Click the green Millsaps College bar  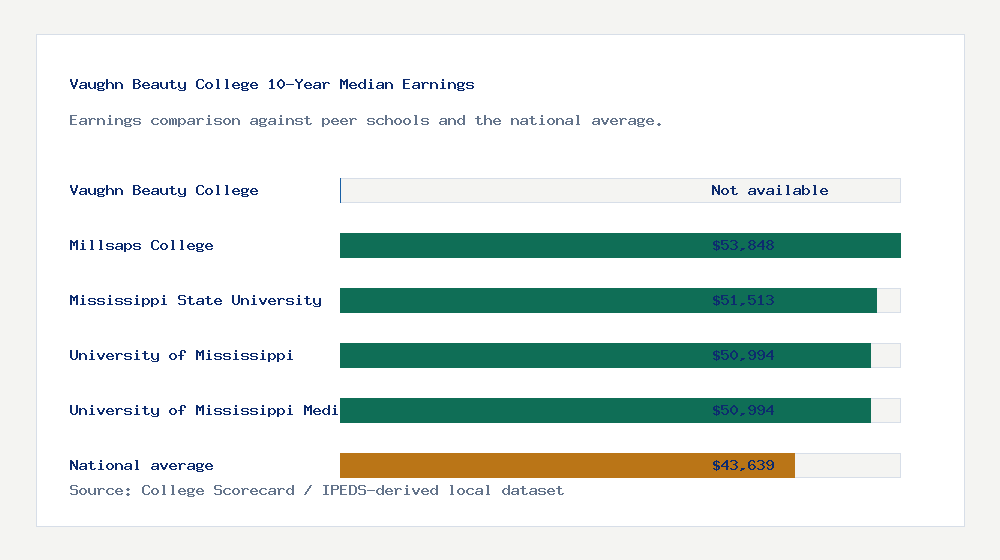click(621, 245)
